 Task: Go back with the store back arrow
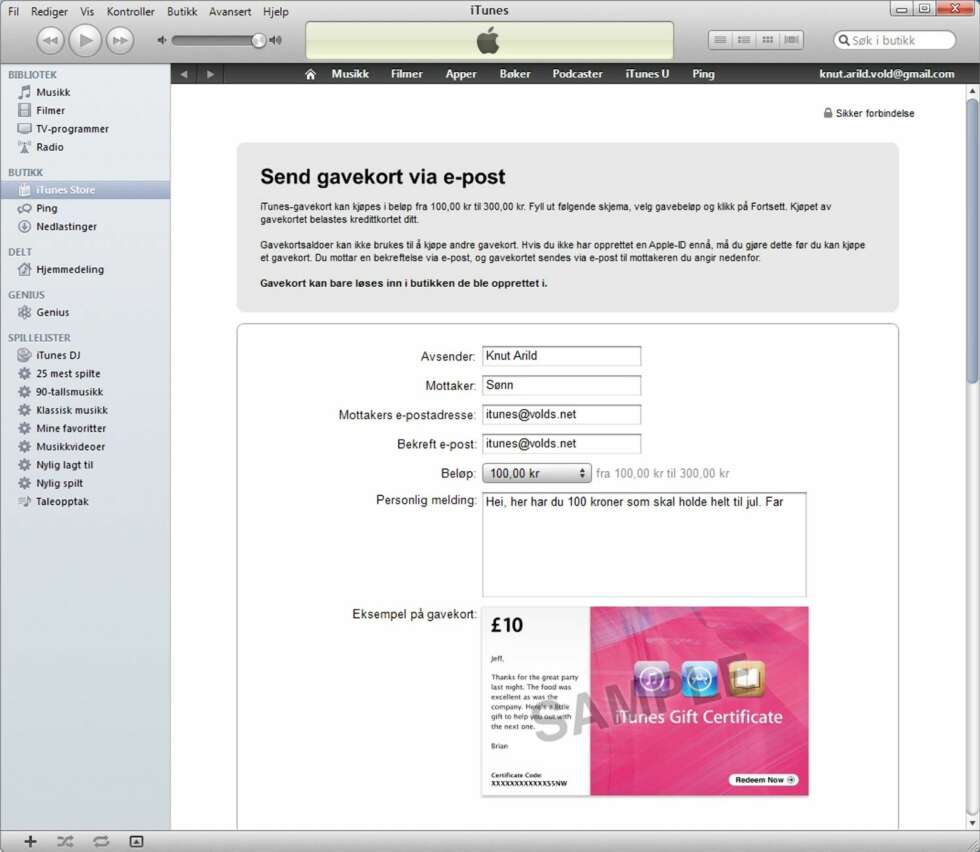184,74
